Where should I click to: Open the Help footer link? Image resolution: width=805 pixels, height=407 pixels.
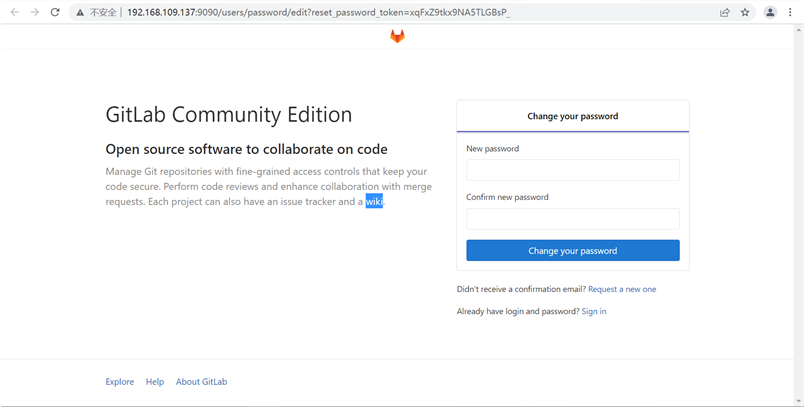coord(155,382)
